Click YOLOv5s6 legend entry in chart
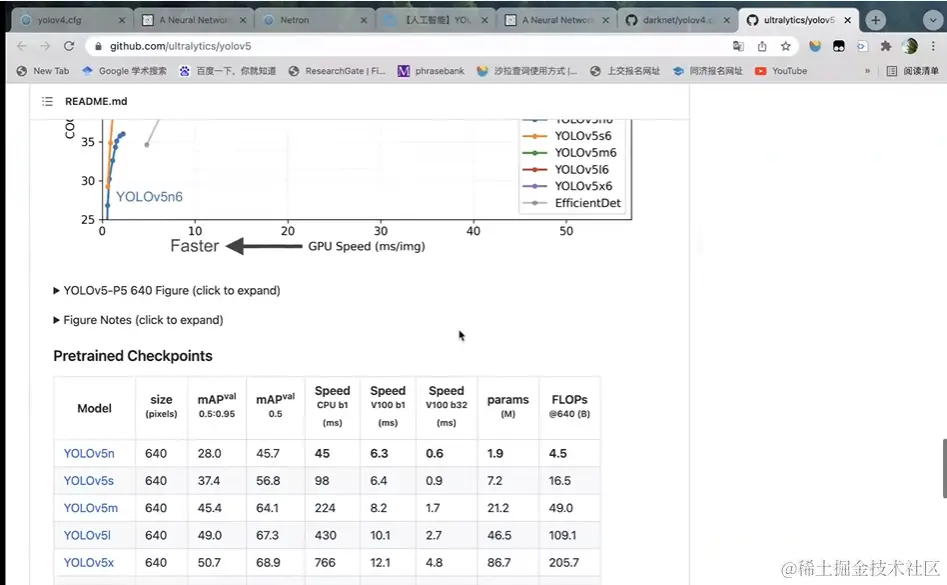The image size is (947, 585). [x=568, y=136]
